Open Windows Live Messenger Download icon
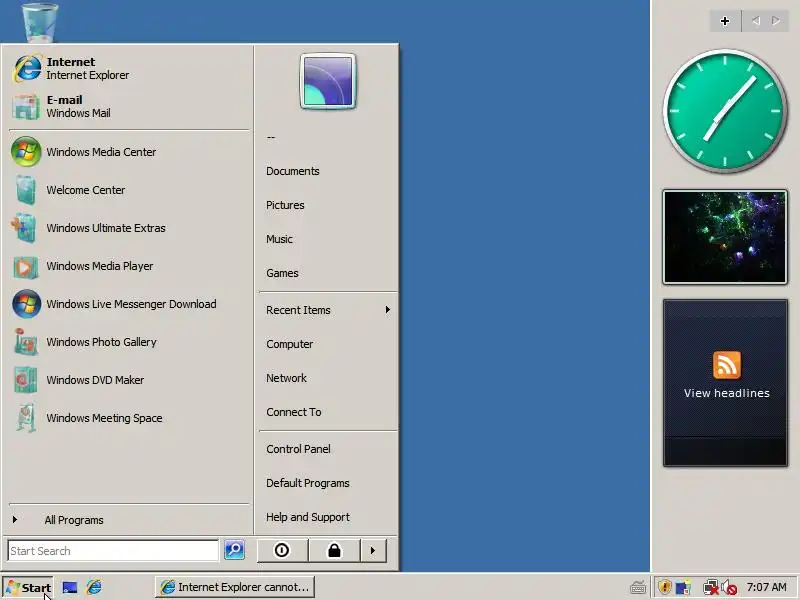The width and height of the screenshot is (800, 600). pyautogui.click(x=27, y=304)
